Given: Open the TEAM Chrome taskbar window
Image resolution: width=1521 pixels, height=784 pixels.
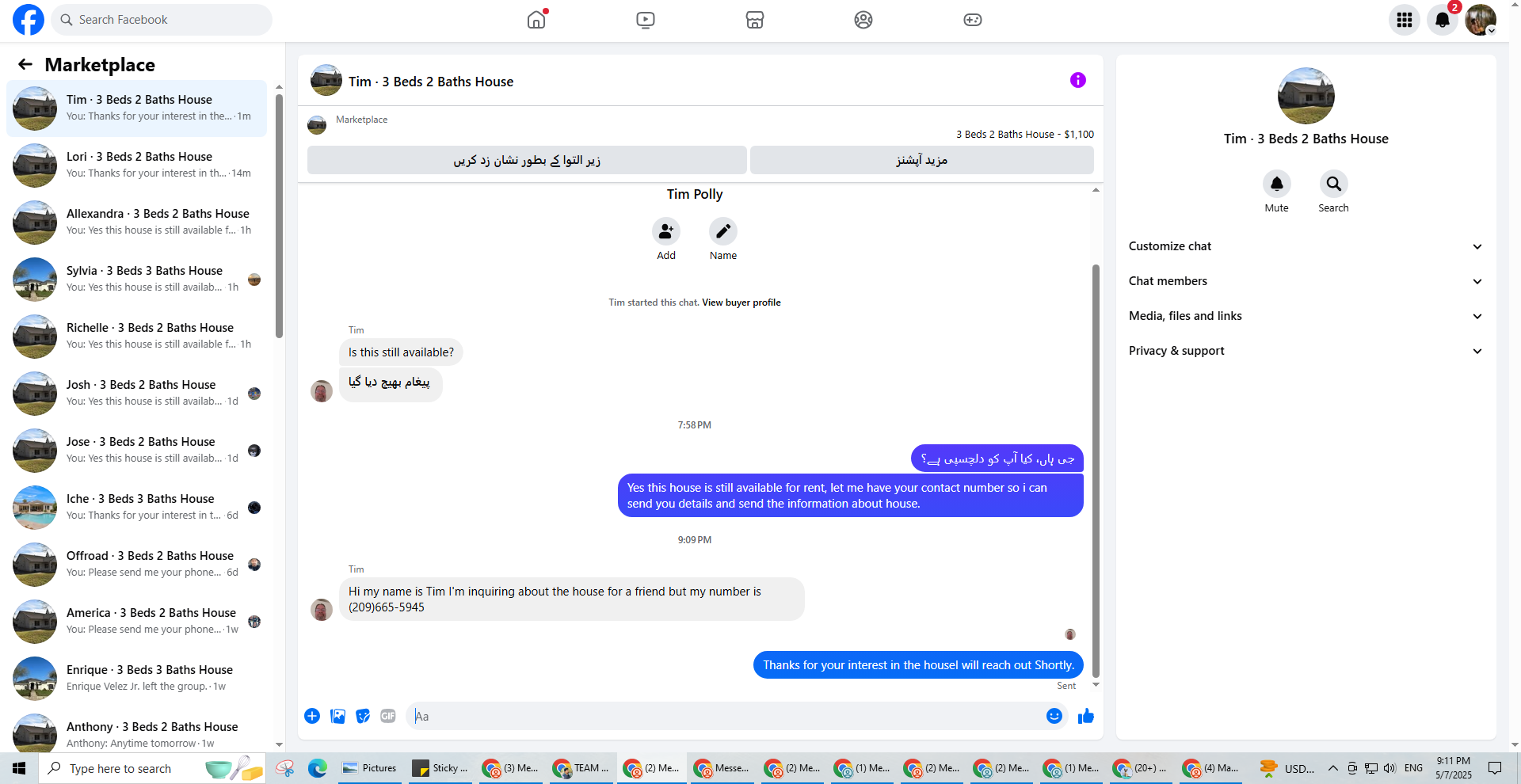Looking at the screenshot, I should [x=582, y=768].
